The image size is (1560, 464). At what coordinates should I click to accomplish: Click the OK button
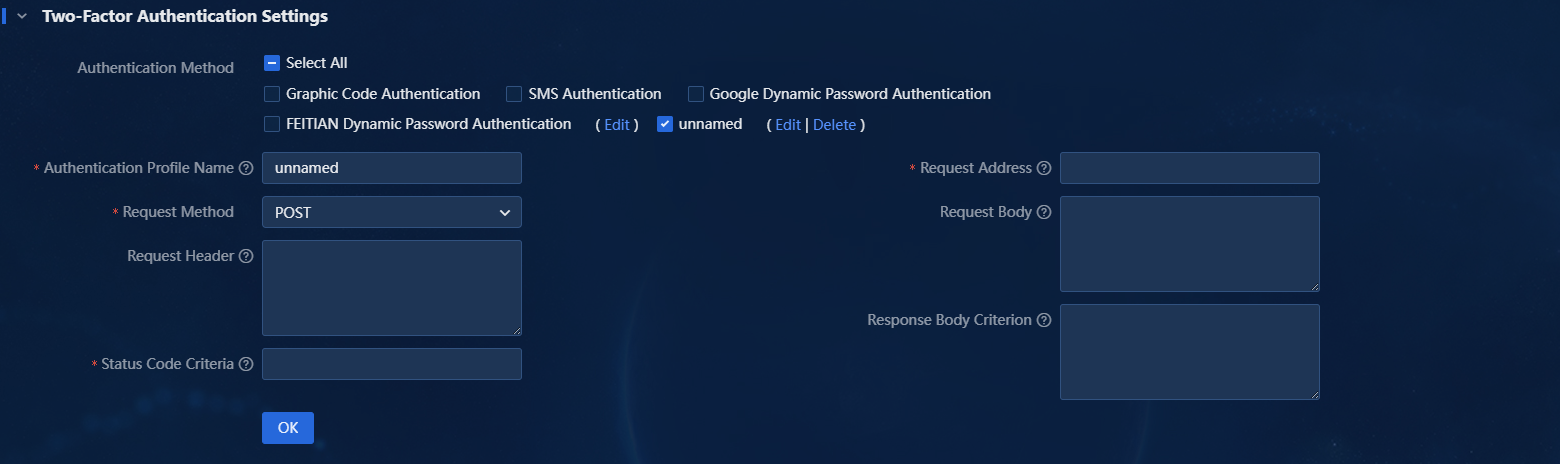pyautogui.click(x=288, y=428)
